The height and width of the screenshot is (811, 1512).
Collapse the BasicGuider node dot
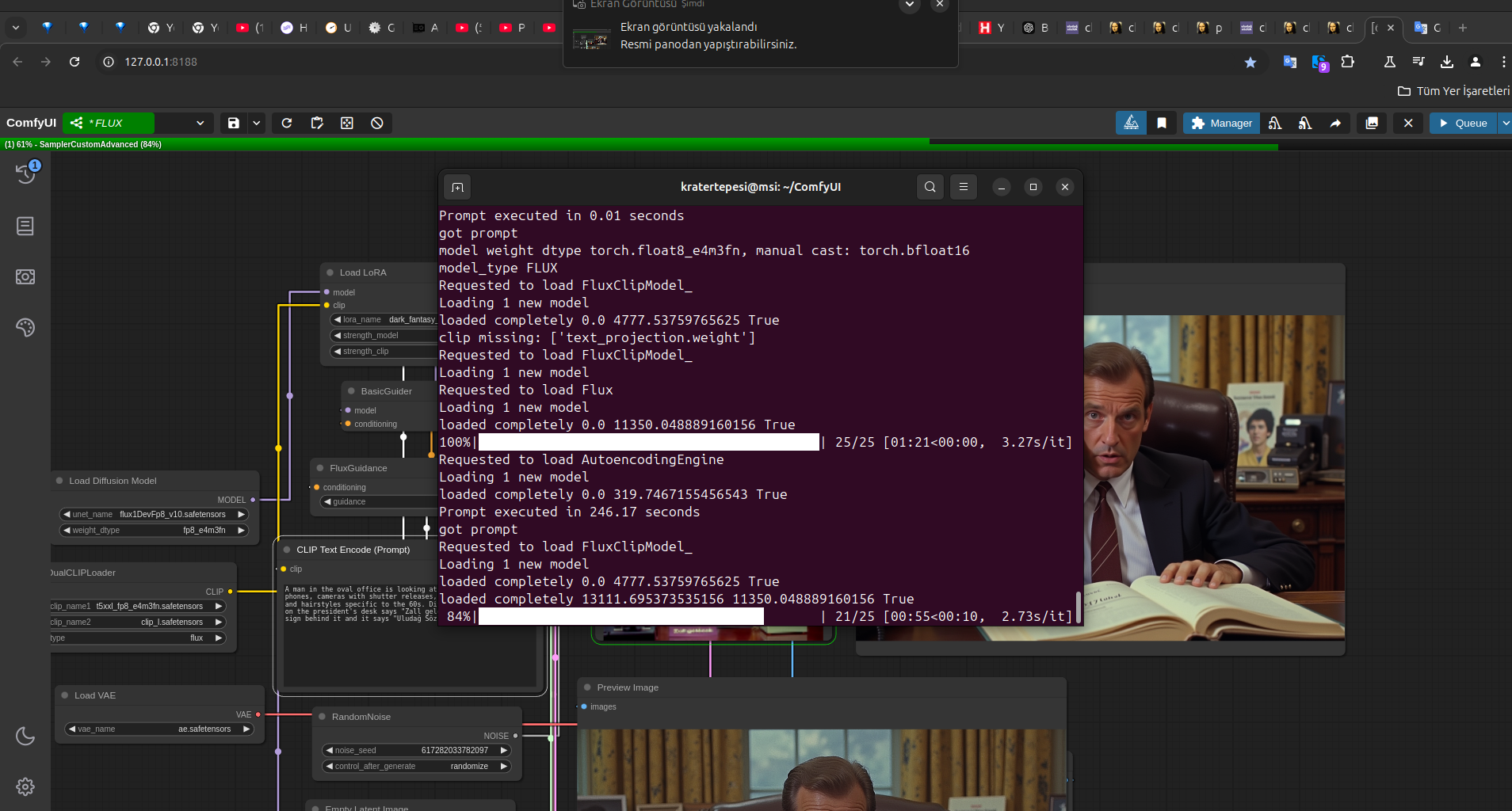(351, 391)
